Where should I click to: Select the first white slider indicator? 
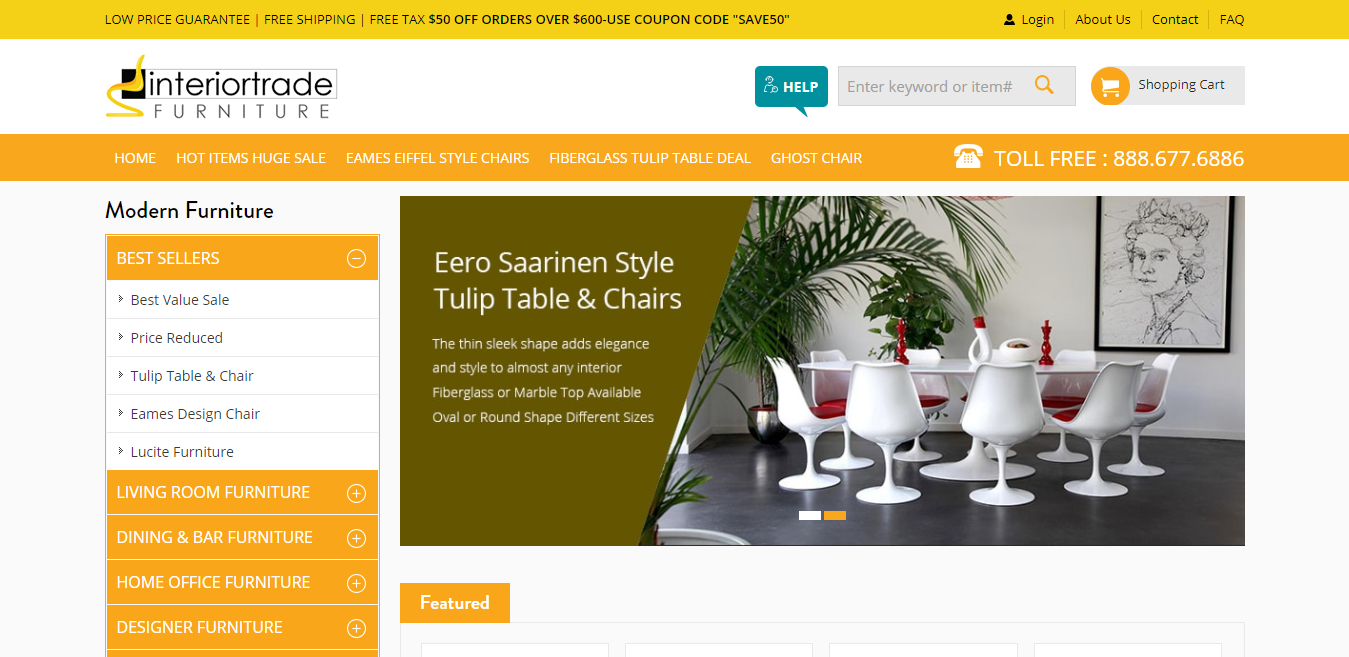810,516
